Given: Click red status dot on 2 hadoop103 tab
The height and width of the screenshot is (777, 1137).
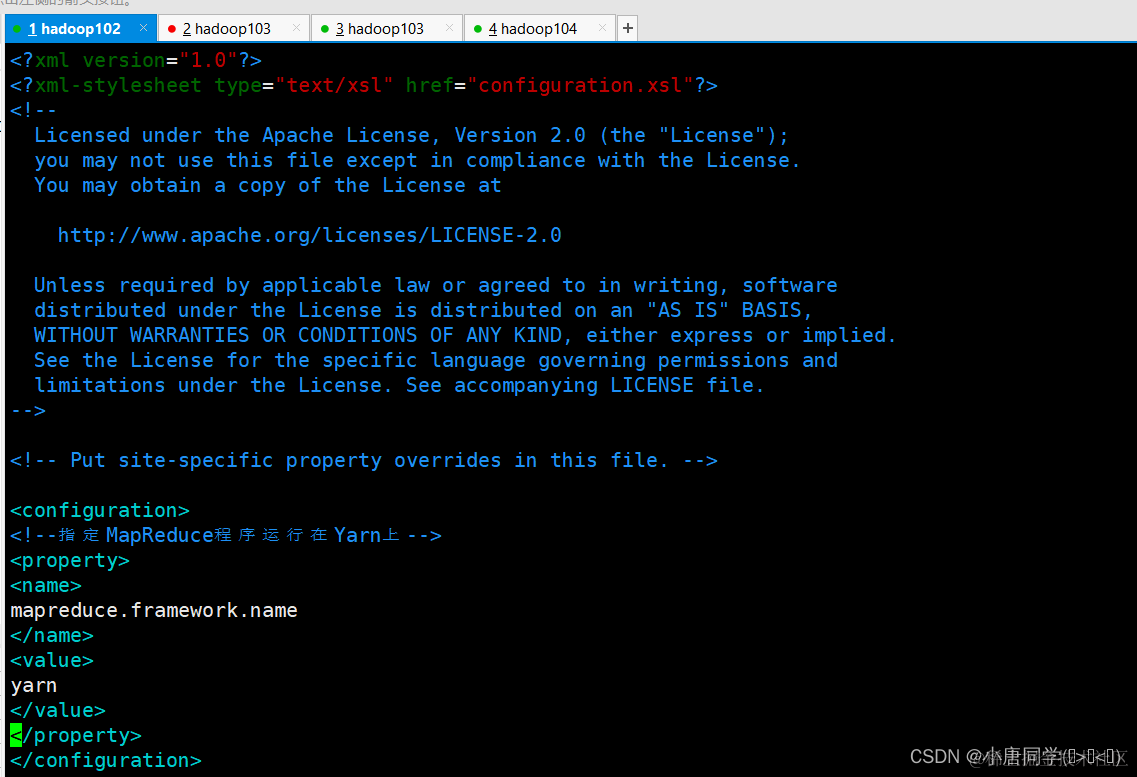Looking at the screenshot, I should point(172,29).
